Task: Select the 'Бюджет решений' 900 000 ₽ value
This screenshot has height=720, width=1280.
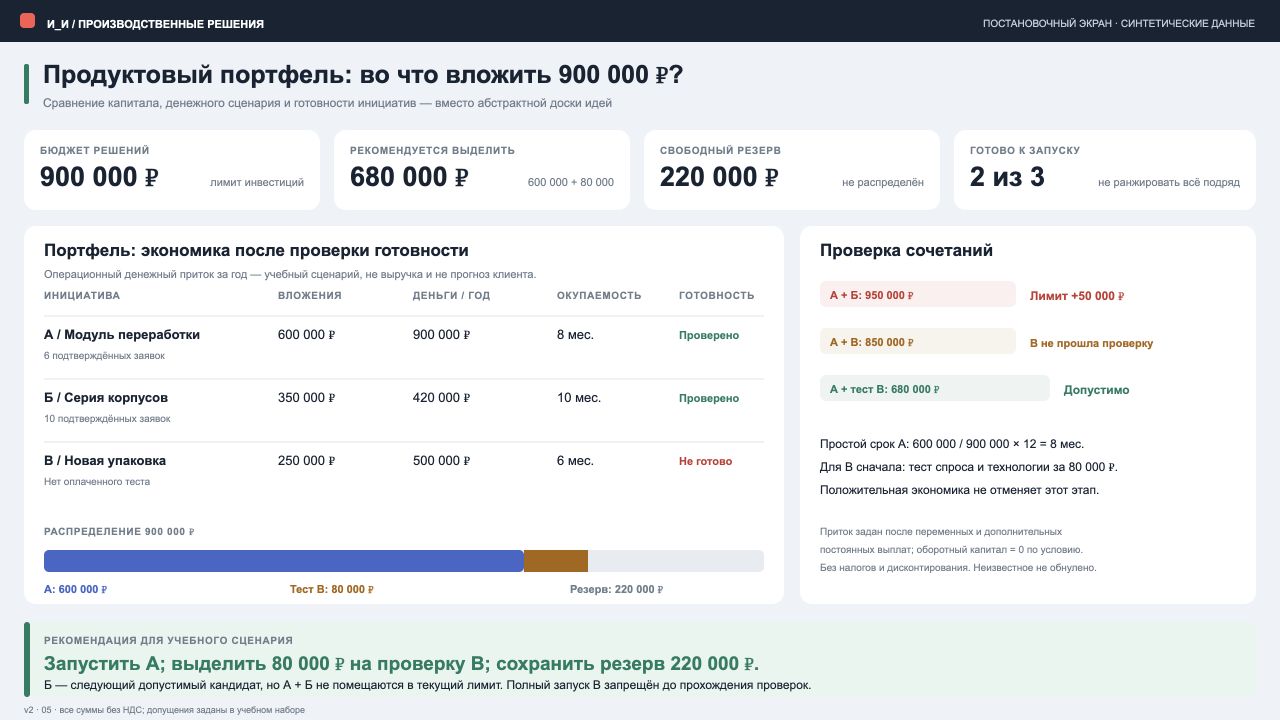Action: pyautogui.click(x=100, y=177)
